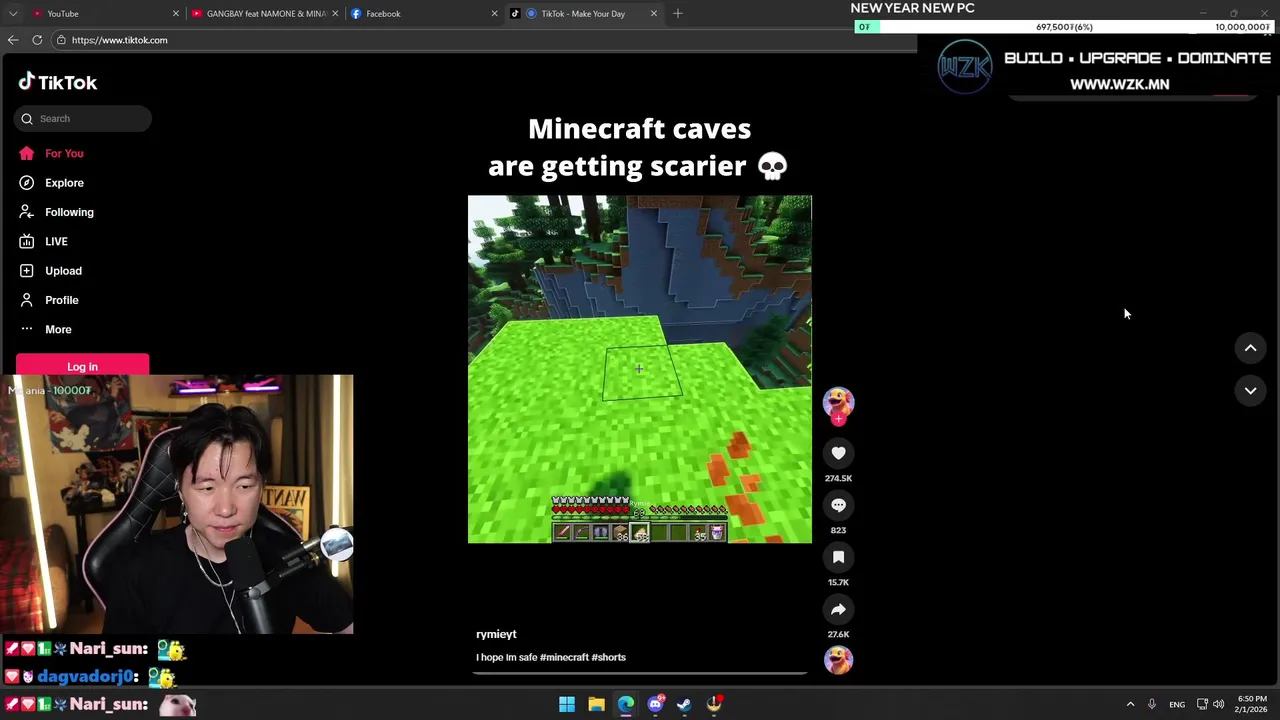Screen dimensions: 1280x720
Task: Click the TikTok logo
Action: tap(58, 82)
